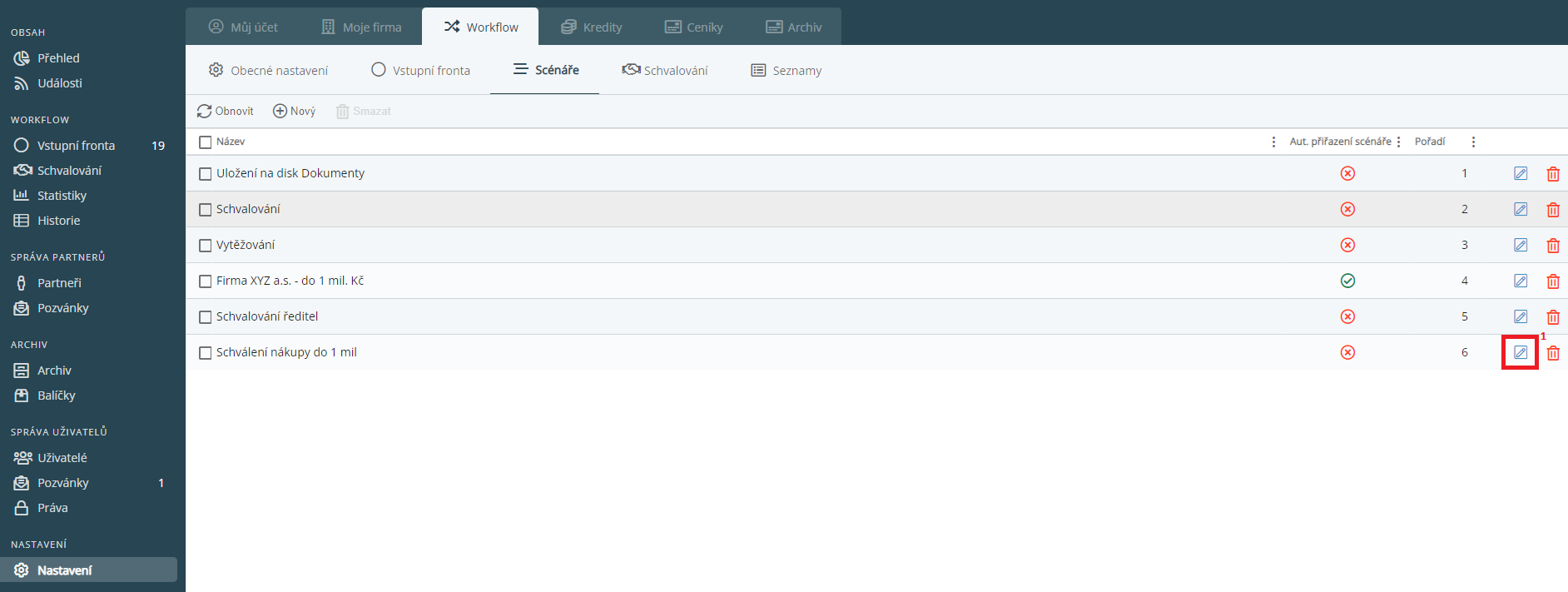This screenshot has width=1568, height=592.
Task: Click edit icon for Uložení na disk Dokumenty
Action: coord(1520,174)
